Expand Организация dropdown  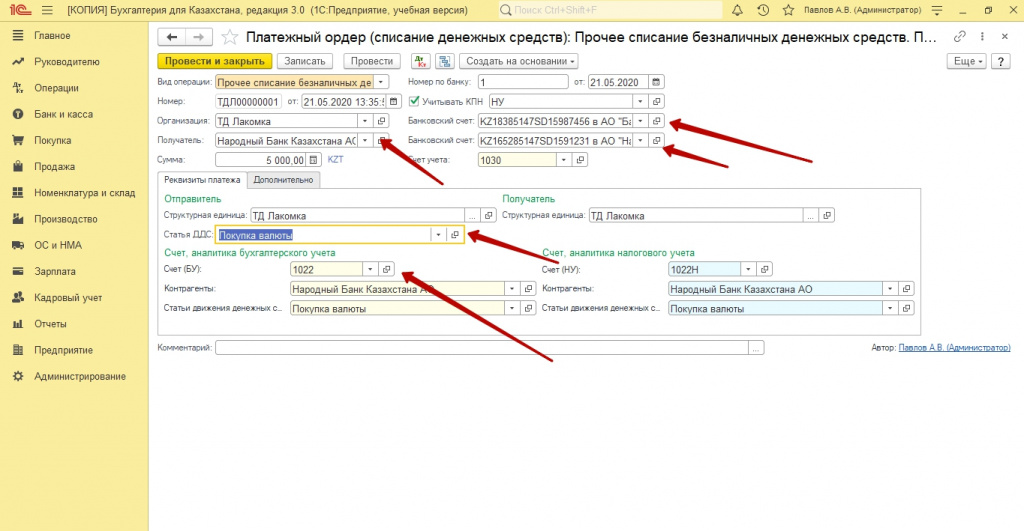[365, 121]
